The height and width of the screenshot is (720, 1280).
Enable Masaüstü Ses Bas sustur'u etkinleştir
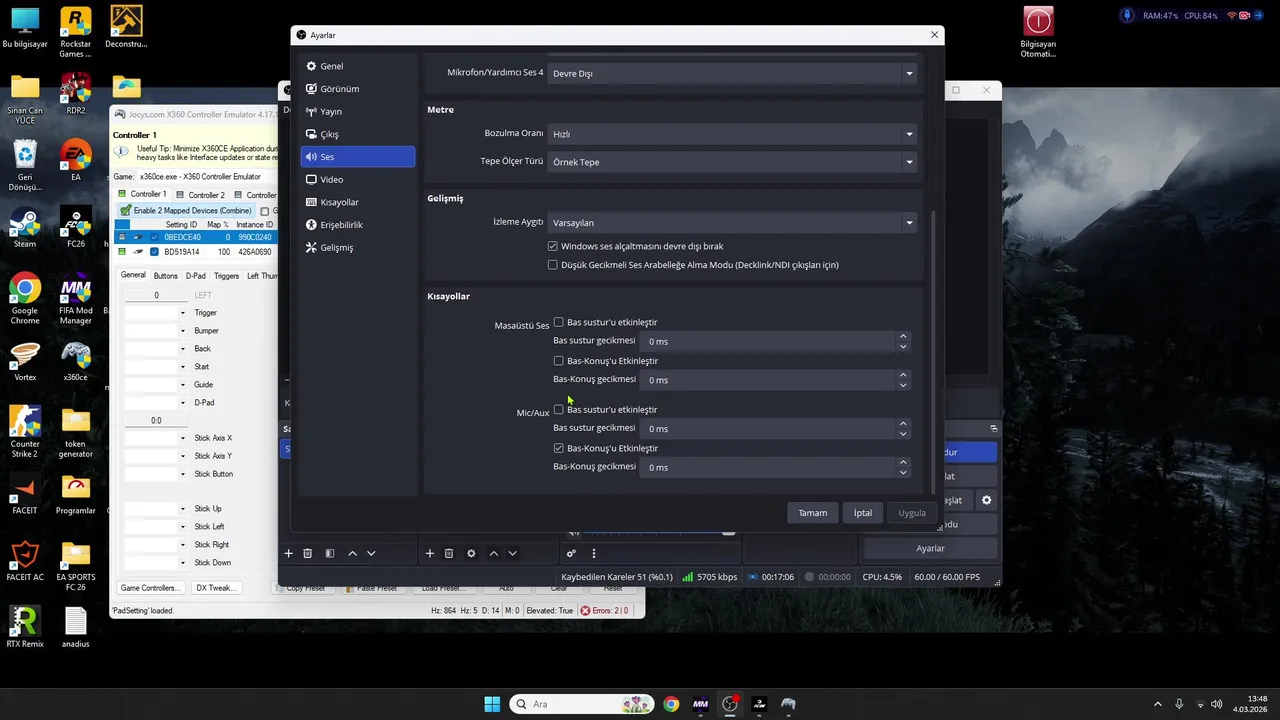[x=559, y=322]
